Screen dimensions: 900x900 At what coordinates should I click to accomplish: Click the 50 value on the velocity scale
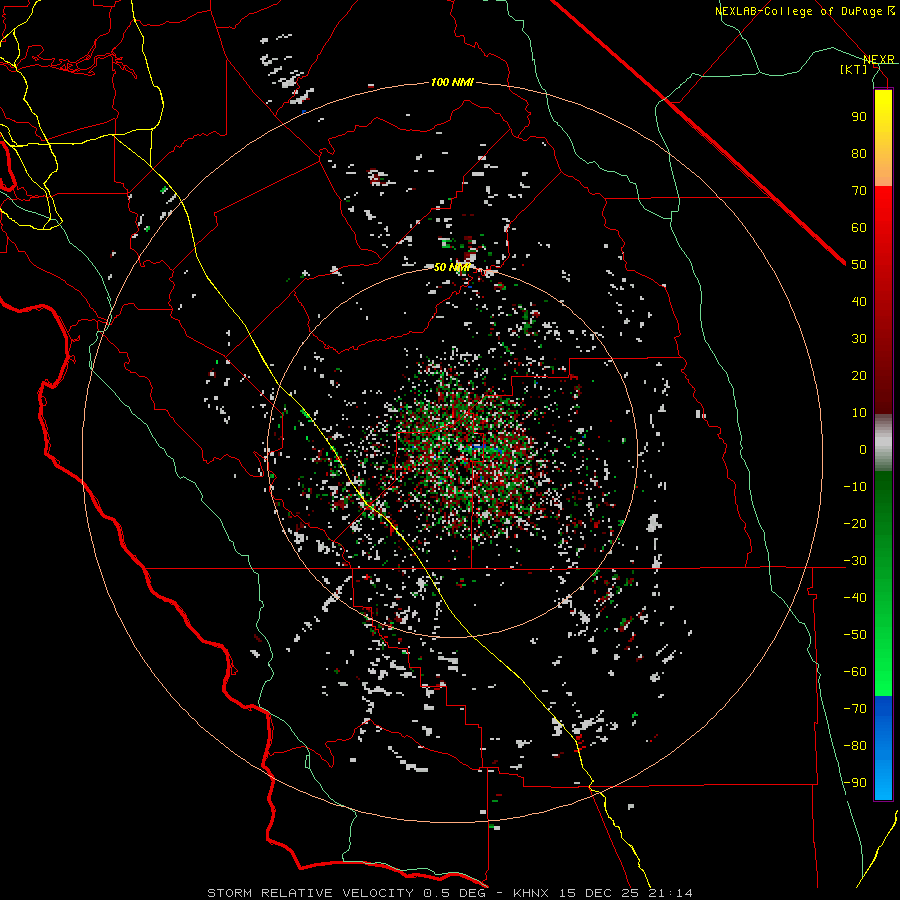point(859,265)
